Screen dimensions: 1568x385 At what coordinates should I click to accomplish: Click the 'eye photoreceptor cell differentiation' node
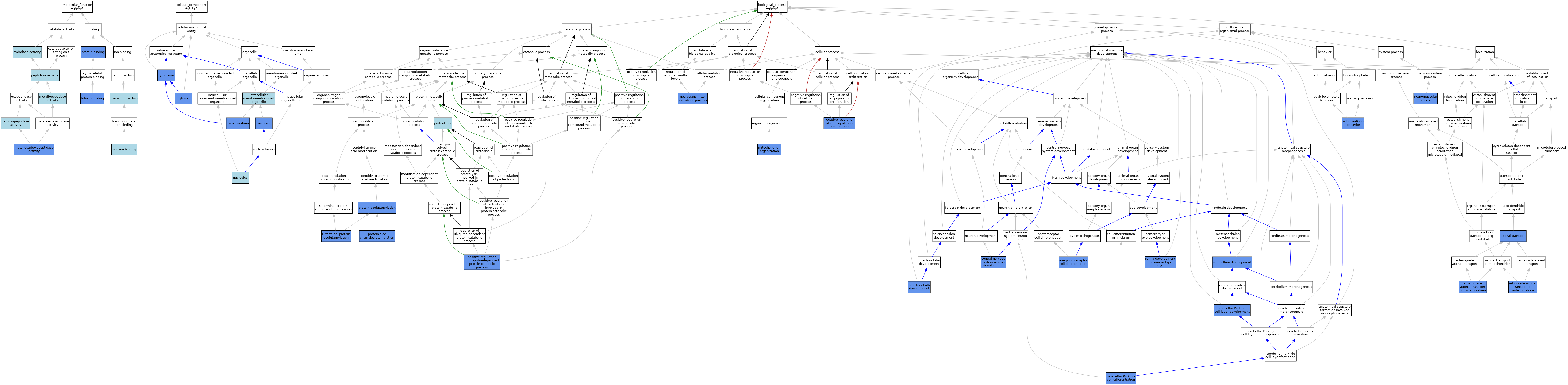coord(1073,262)
